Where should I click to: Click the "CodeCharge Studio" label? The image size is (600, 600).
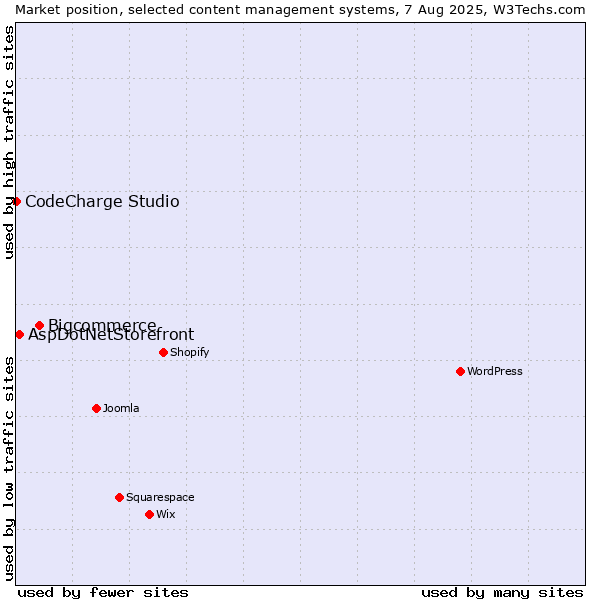[102, 202]
